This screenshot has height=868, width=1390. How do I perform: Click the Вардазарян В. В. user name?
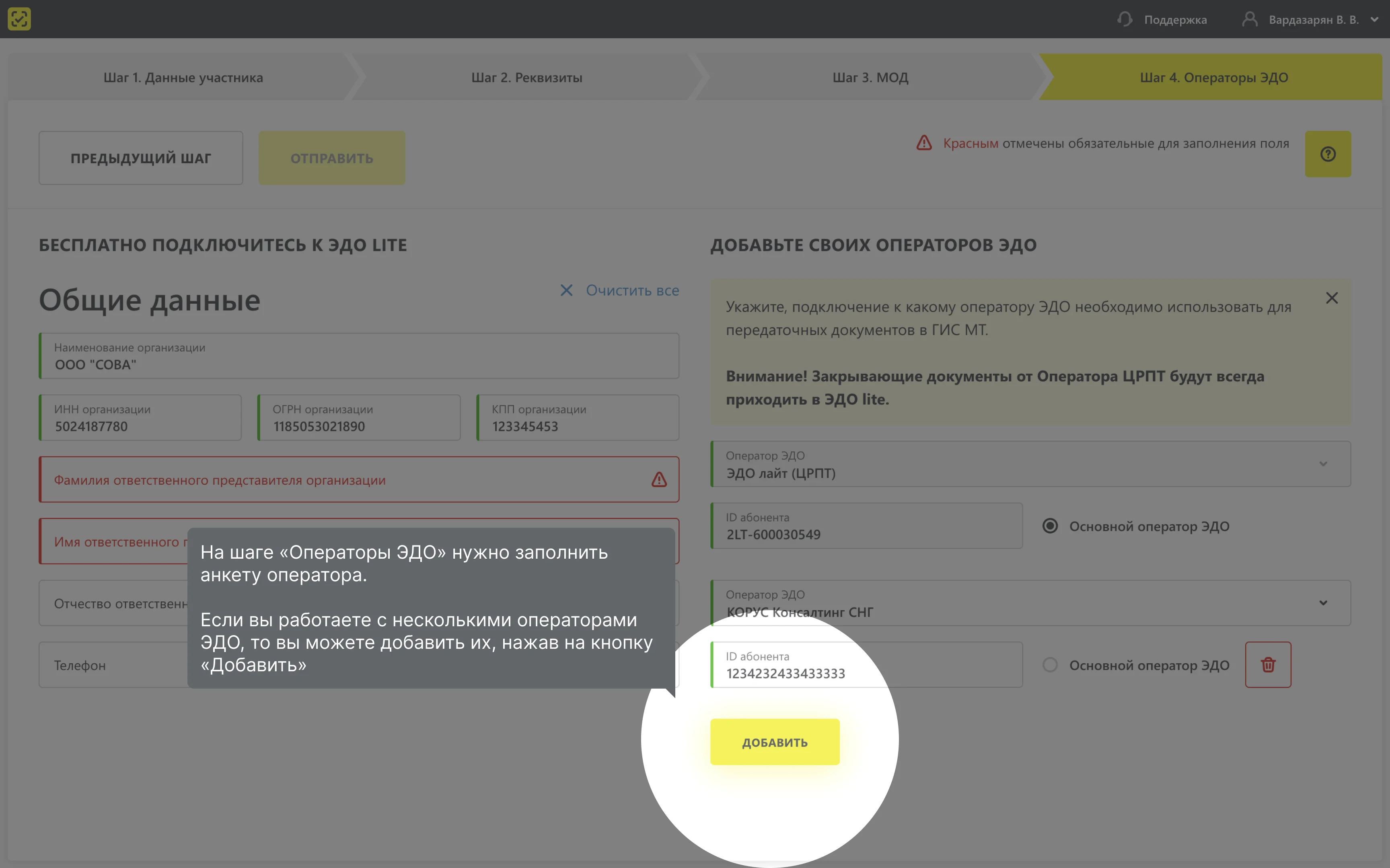click(x=1314, y=20)
